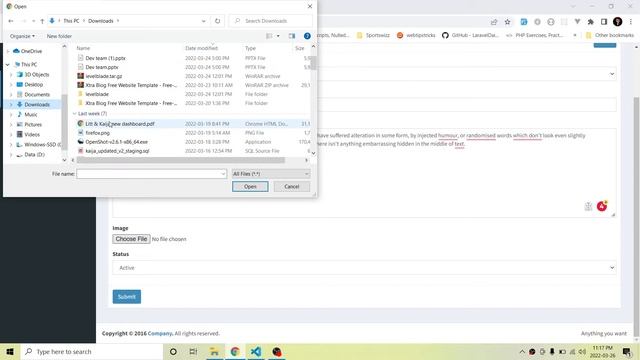Bookmark this page with the star icon
The width and height of the screenshot is (640, 360).
click(x=507, y=22)
